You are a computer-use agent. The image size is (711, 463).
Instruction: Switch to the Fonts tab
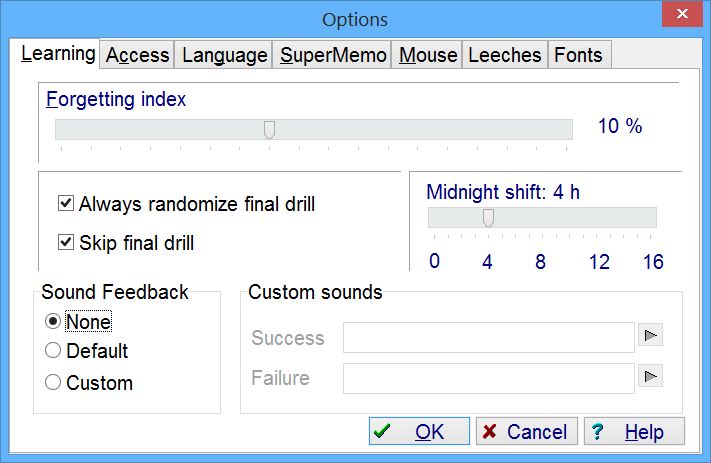tap(579, 55)
